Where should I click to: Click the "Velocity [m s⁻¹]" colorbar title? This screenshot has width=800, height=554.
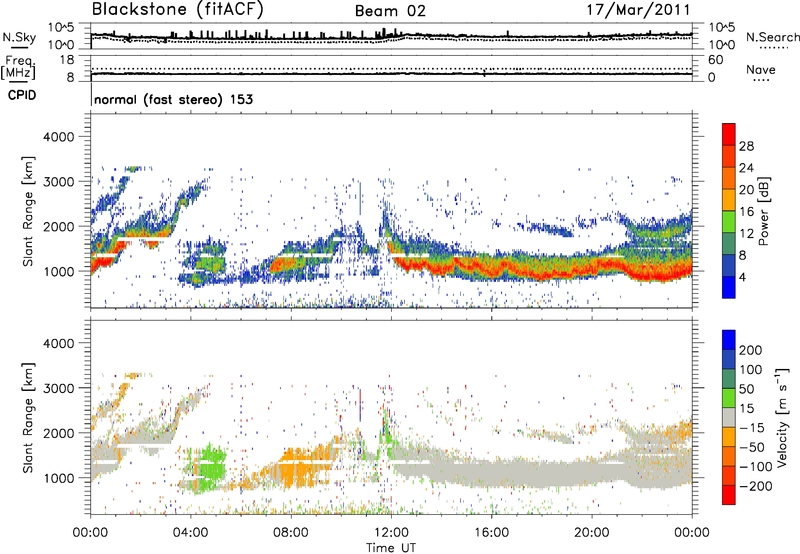coord(781,418)
